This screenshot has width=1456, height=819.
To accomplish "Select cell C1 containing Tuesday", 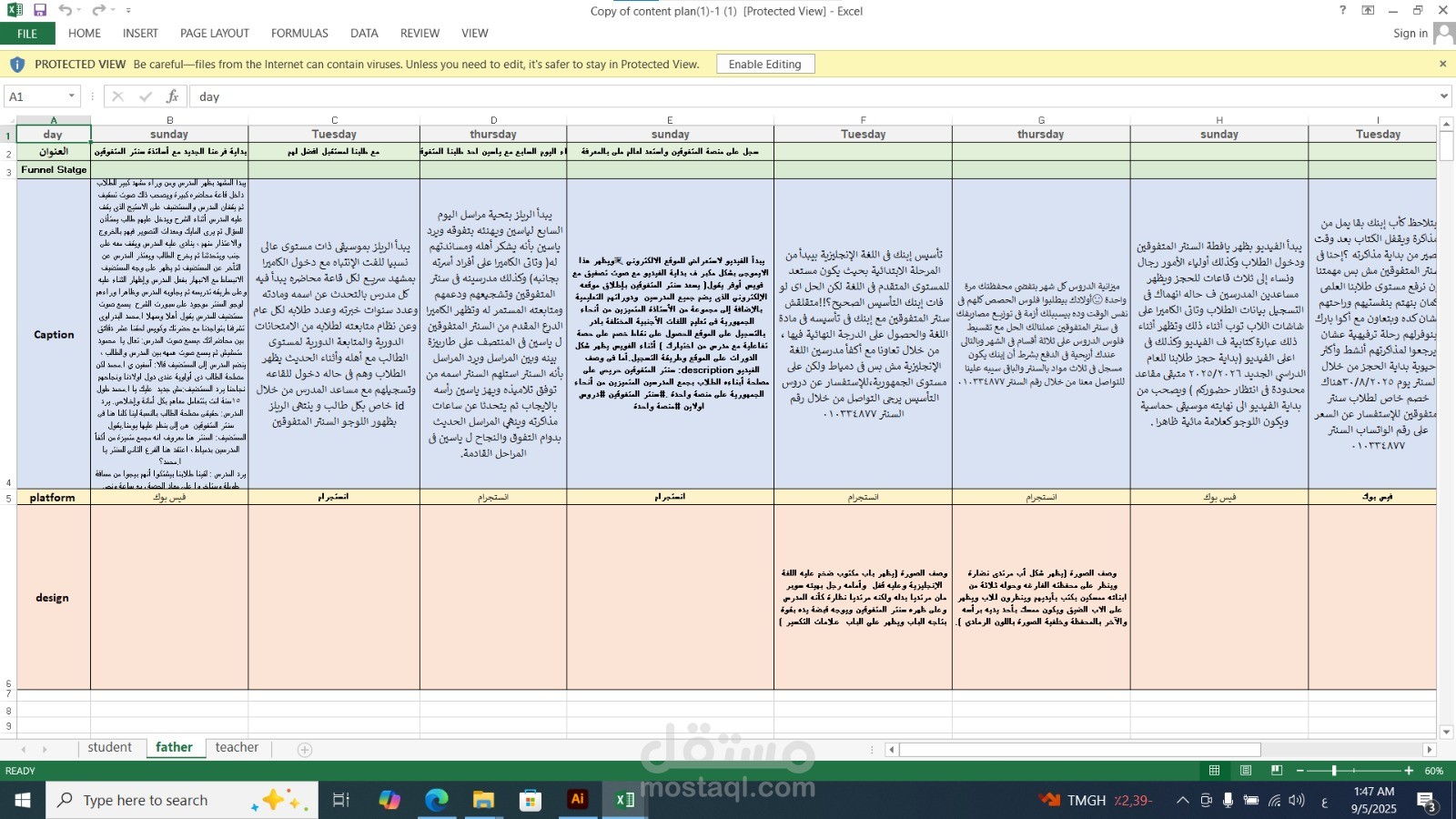I will pos(334,134).
